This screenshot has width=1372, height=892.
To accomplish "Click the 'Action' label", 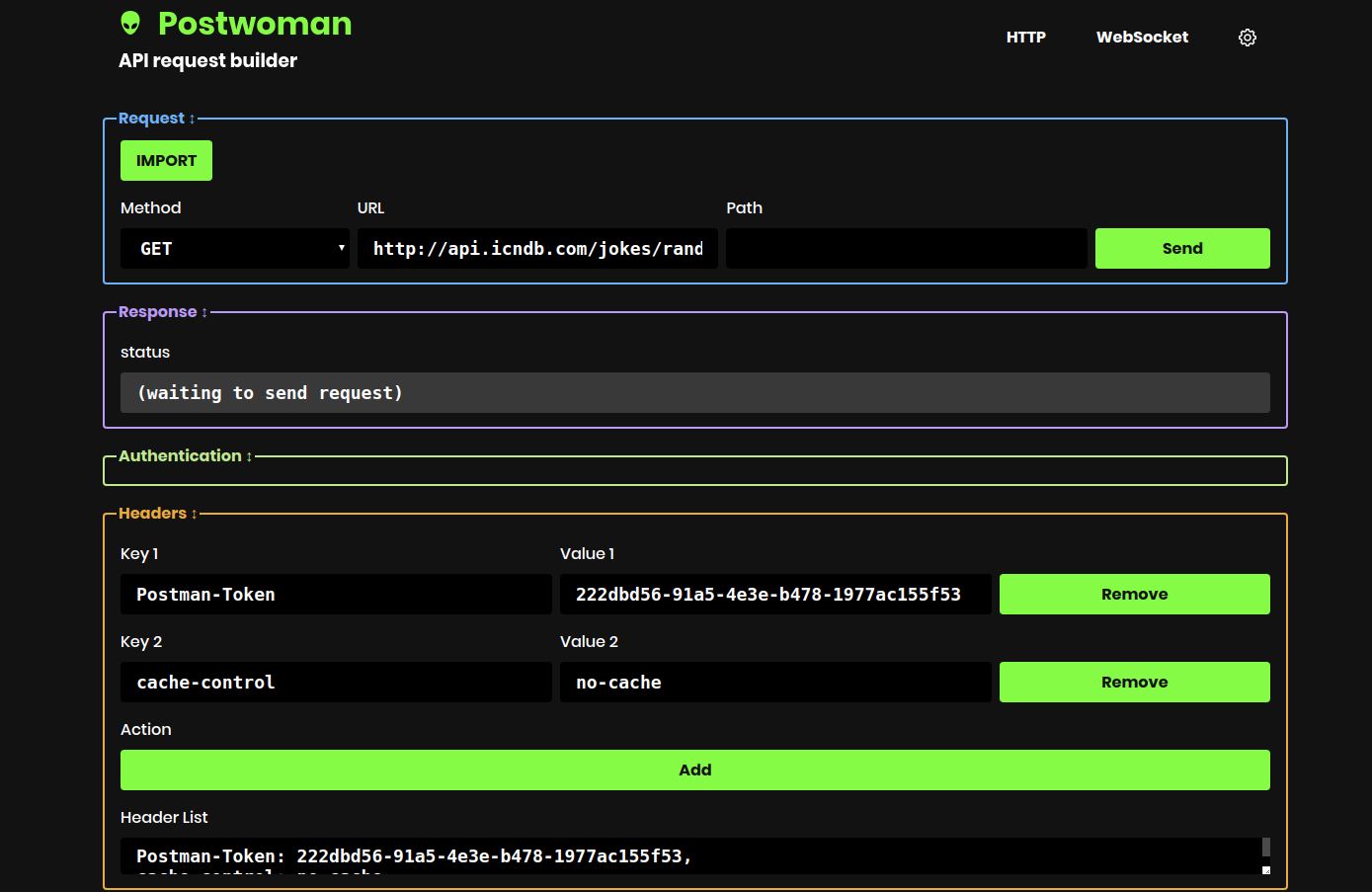I will (x=146, y=730).
